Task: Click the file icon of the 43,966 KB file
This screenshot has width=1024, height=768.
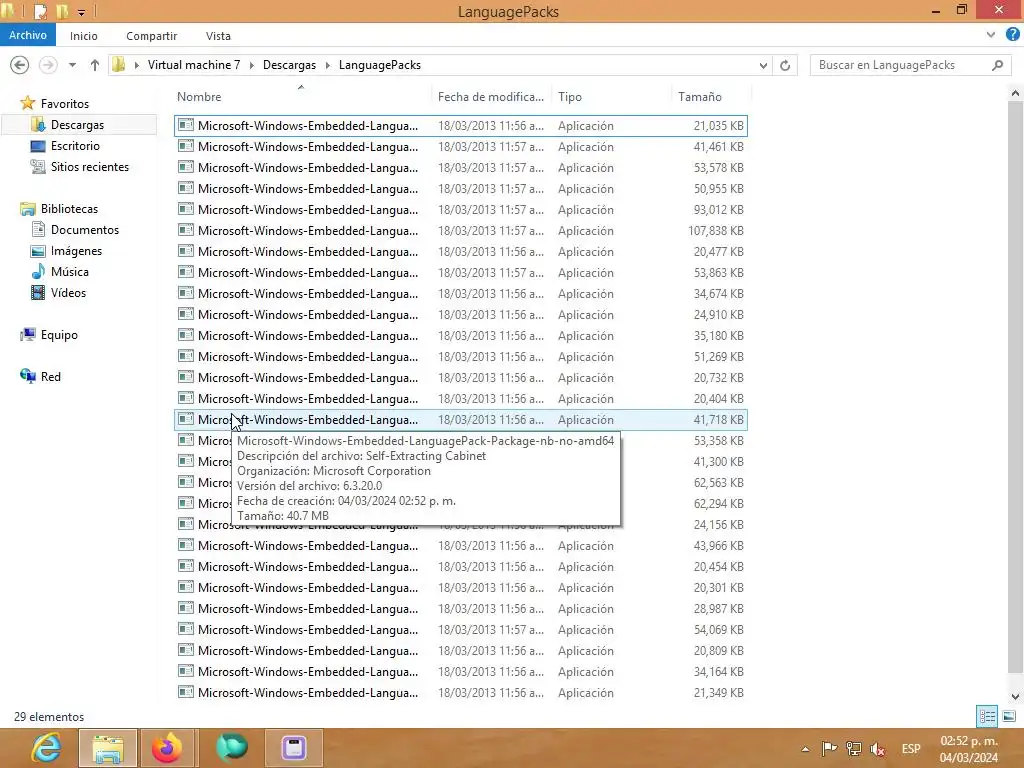Action: pos(186,545)
